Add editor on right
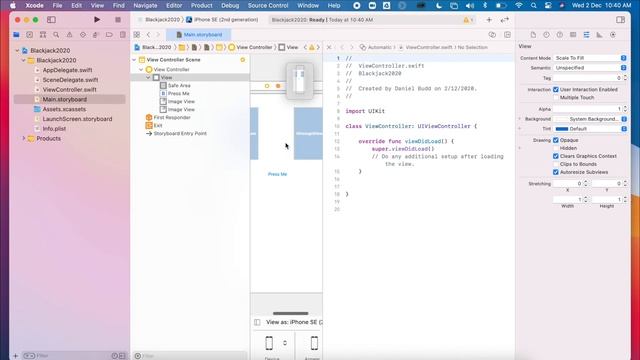640x360 pixels. pos(507,35)
